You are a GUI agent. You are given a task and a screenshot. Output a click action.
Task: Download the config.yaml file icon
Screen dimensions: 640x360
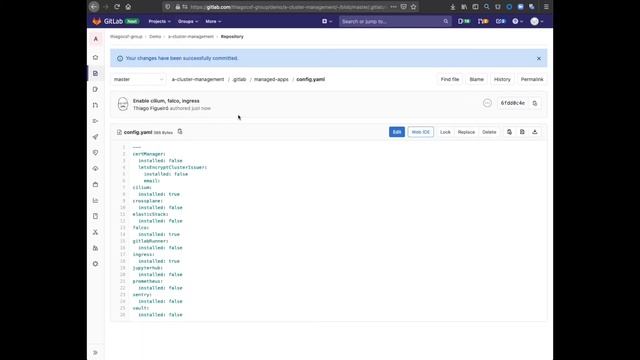coord(535,132)
